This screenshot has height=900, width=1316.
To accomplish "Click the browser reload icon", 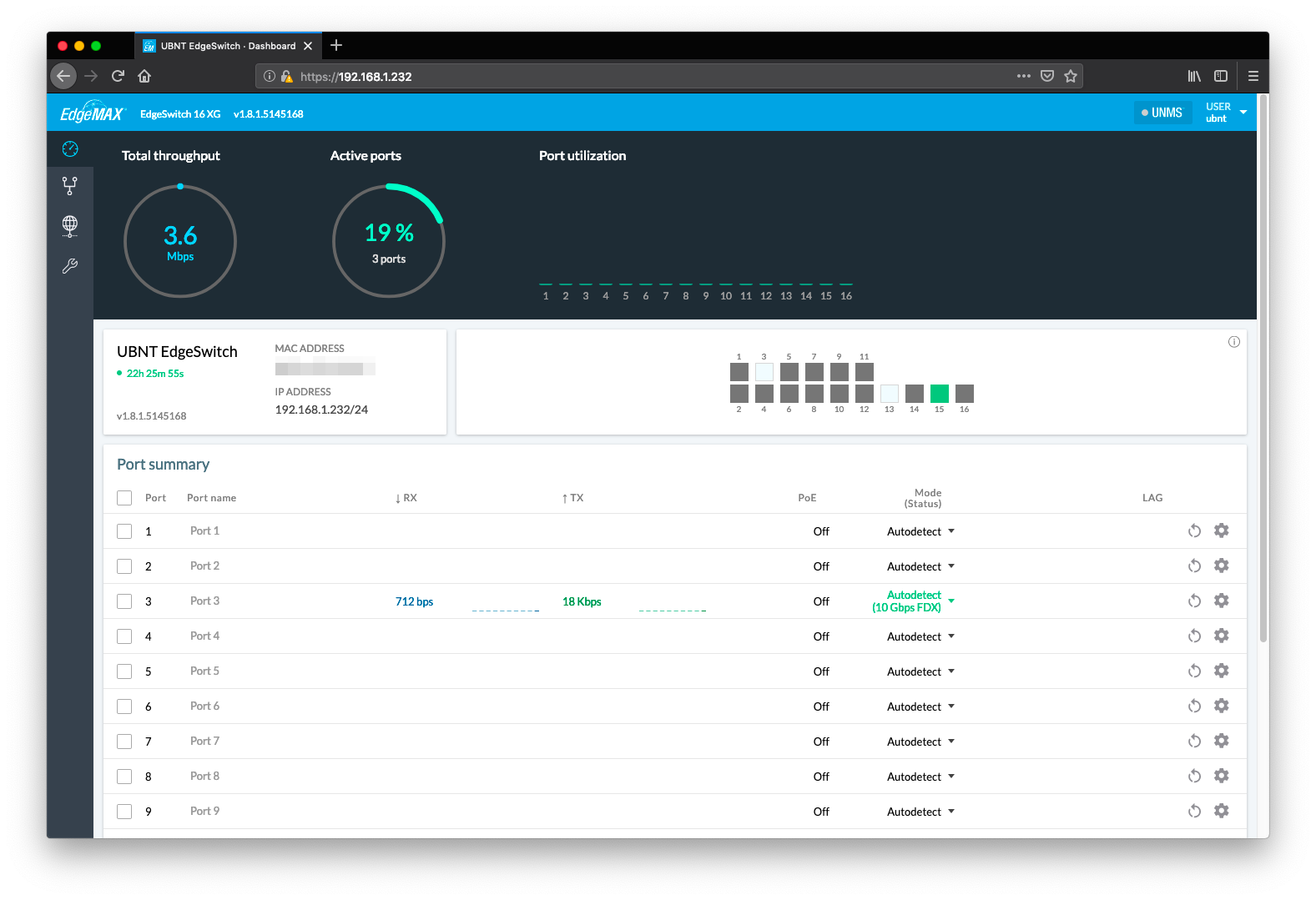I will tap(118, 76).
